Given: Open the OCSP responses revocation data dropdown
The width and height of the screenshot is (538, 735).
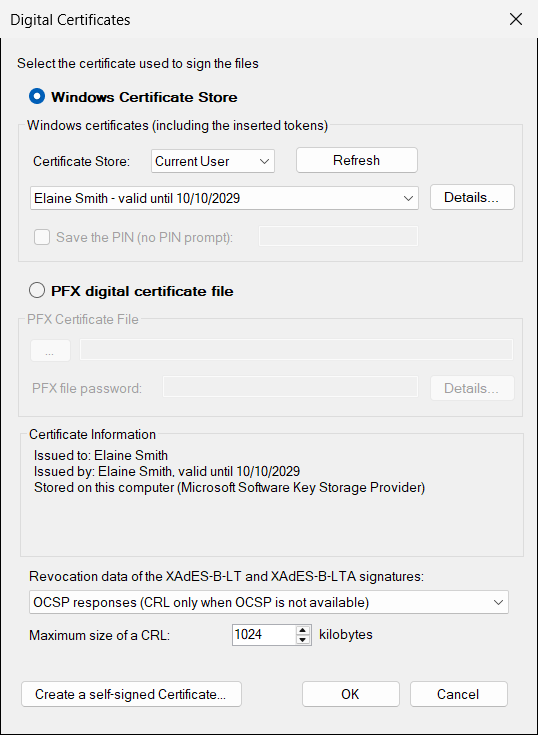Looking at the screenshot, I should [269, 602].
